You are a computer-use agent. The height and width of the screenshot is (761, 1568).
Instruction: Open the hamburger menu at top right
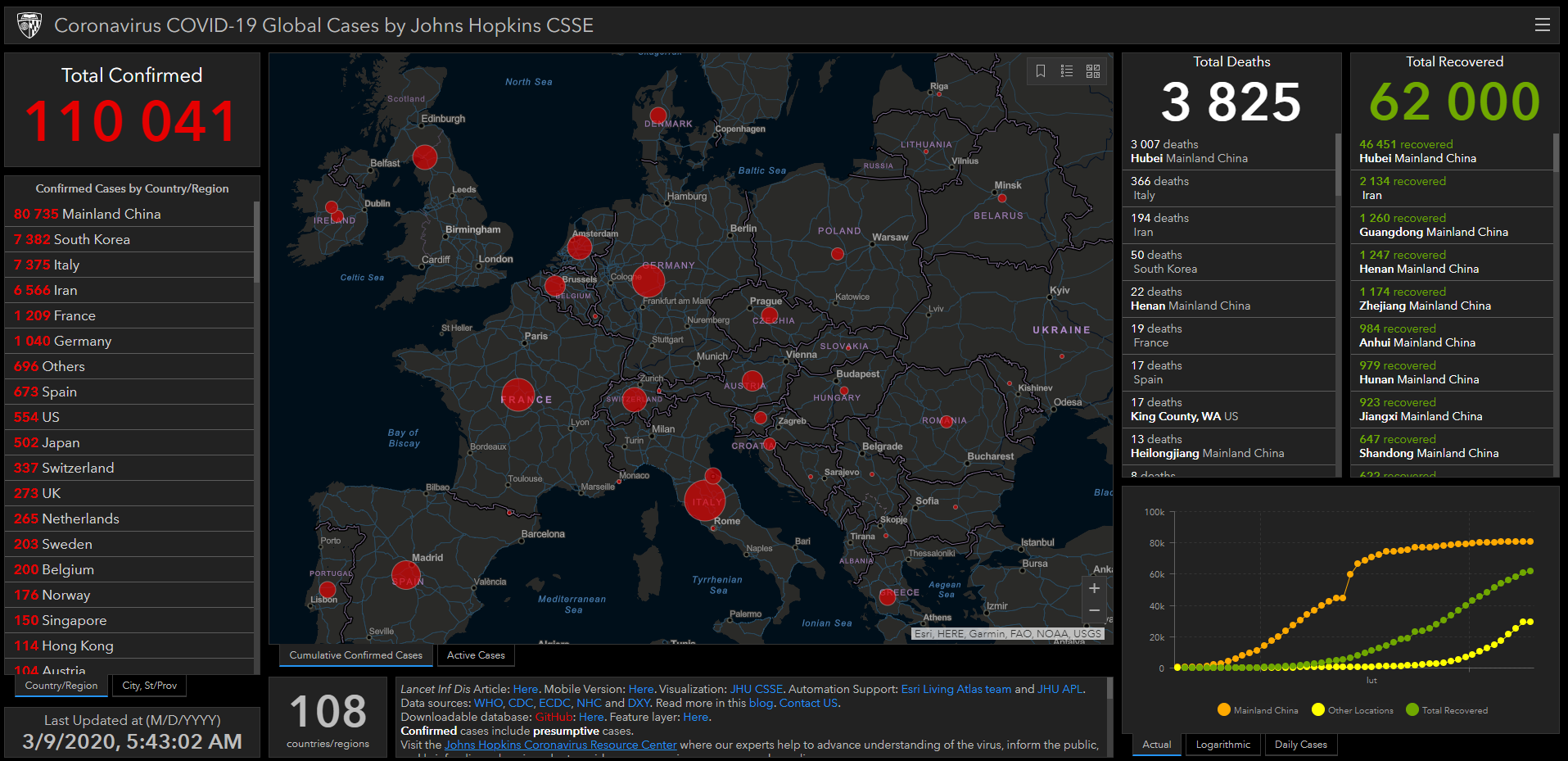[1542, 25]
